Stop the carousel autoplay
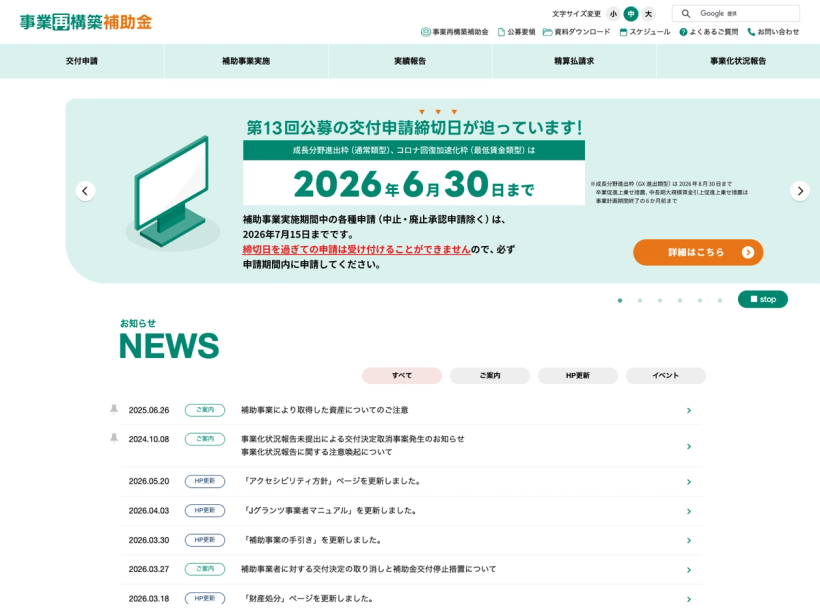Screen dimensions: 820x615 [x=762, y=299]
